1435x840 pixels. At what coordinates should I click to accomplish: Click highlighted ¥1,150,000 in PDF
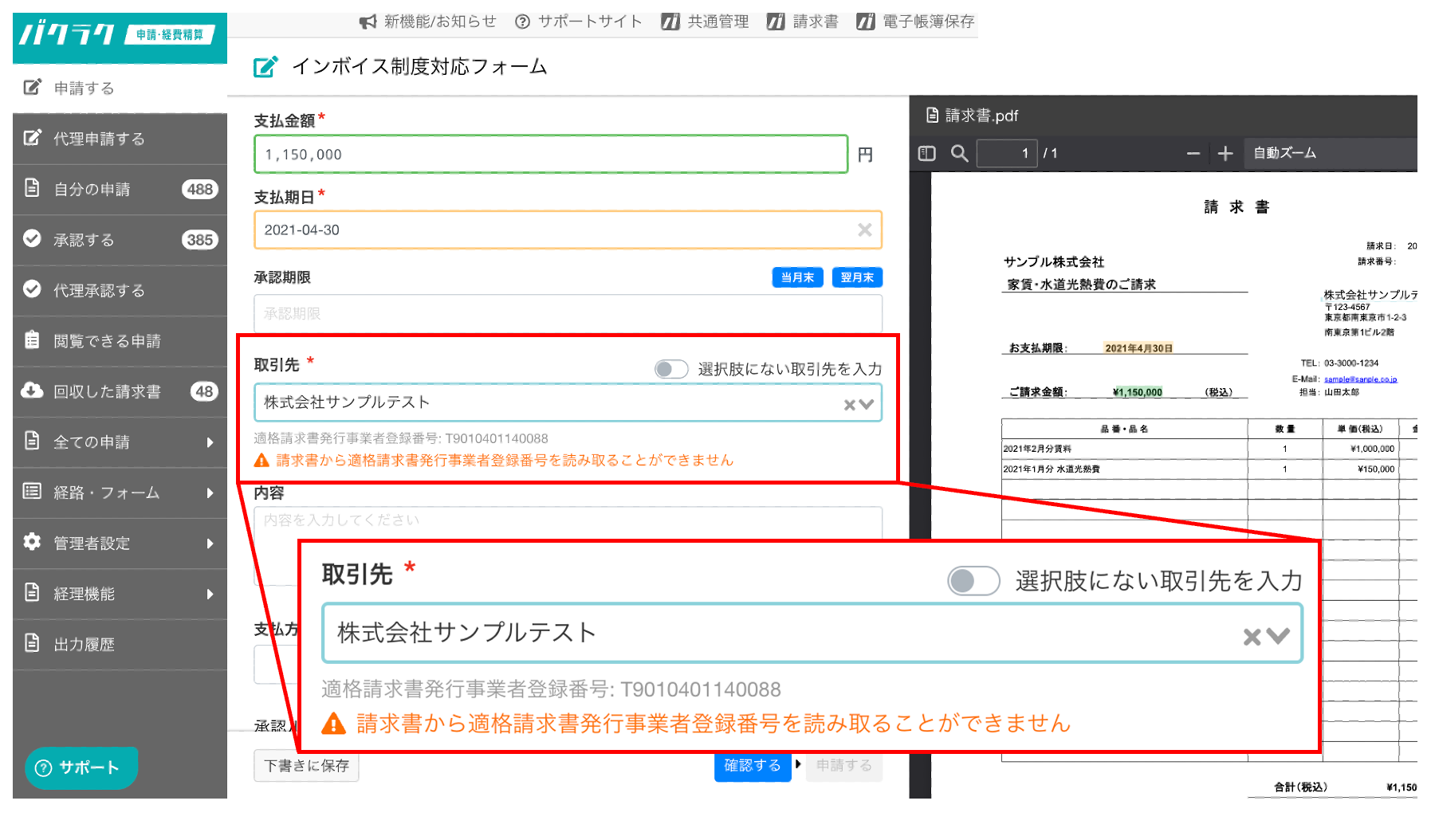click(1138, 392)
